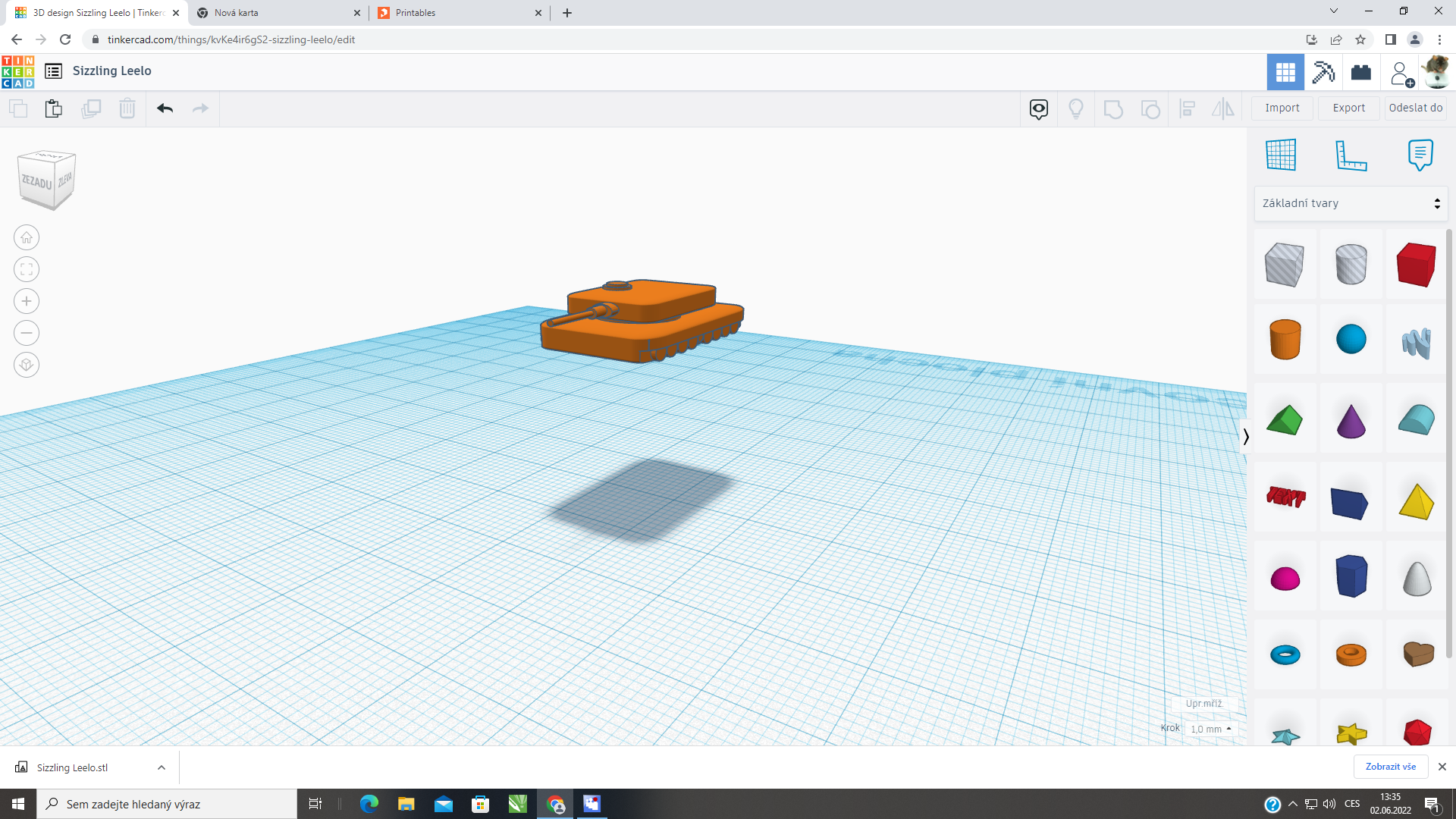The image size is (1456, 819).
Task: Click the Export button
Action: (x=1349, y=108)
